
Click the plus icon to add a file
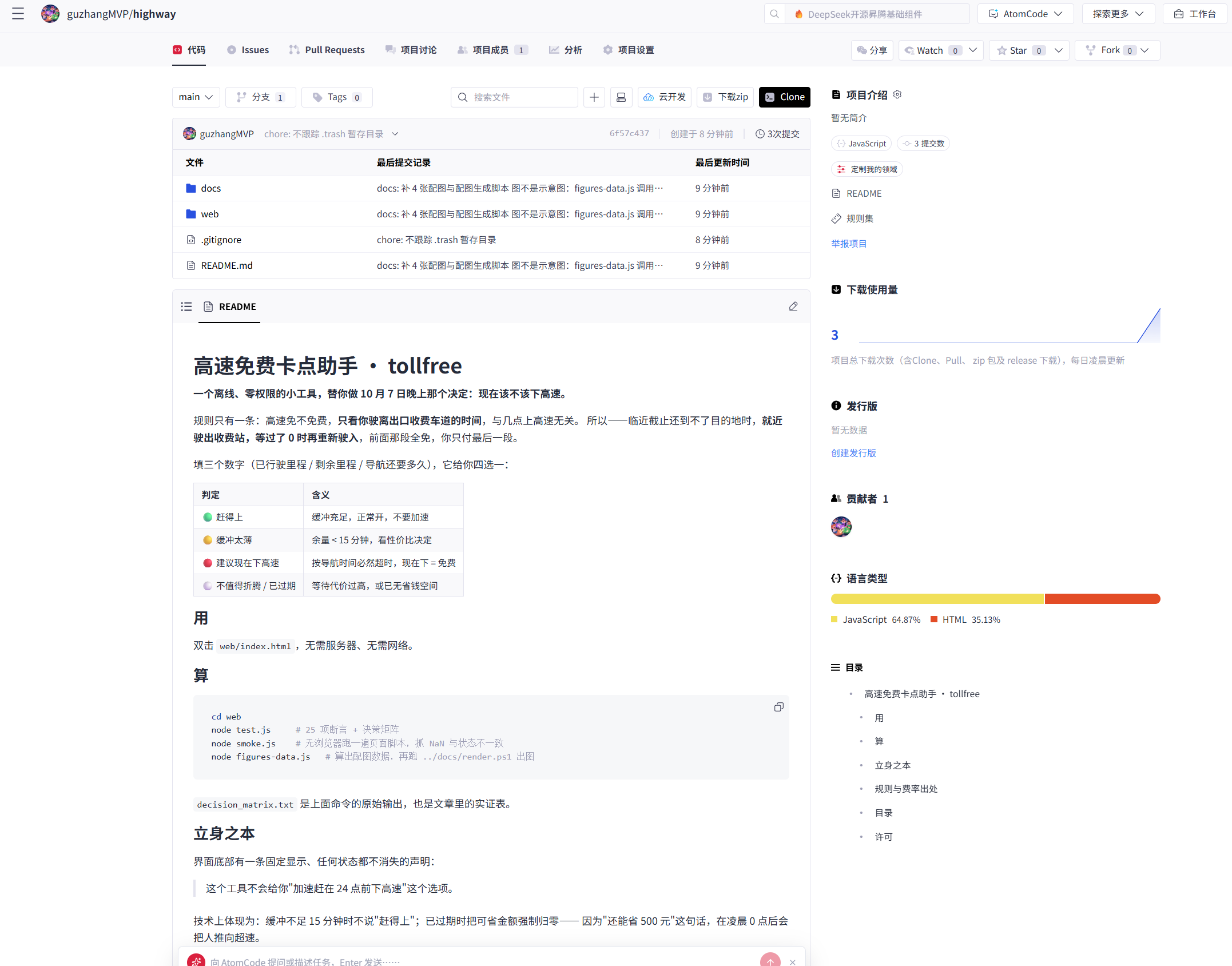[594, 97]
